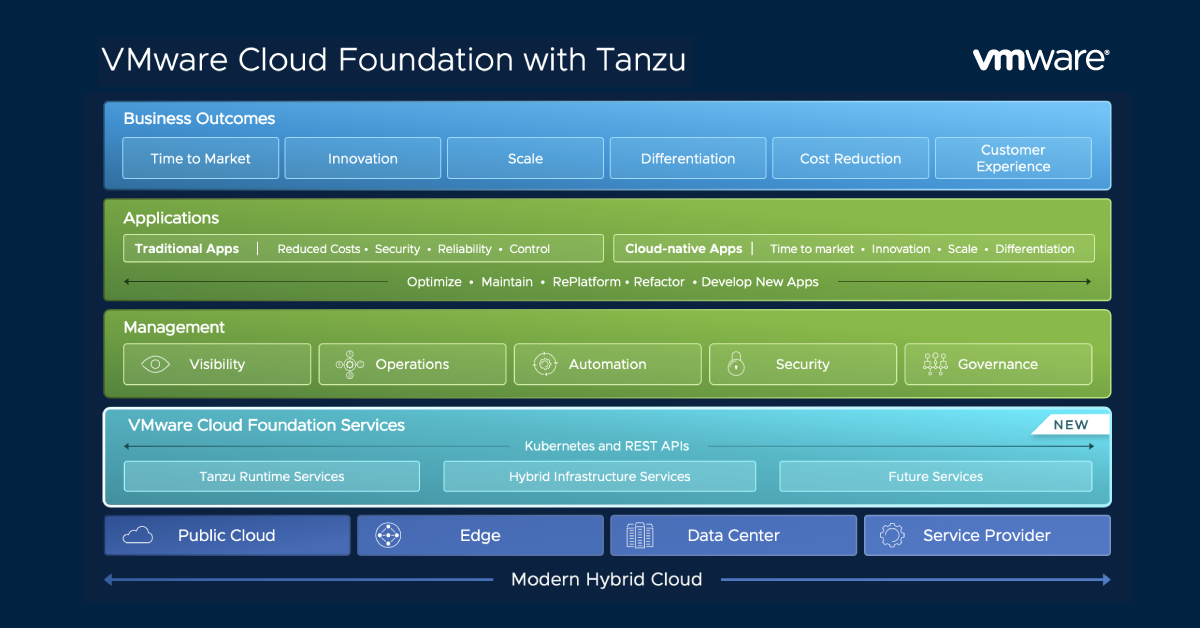Click the Security padlock icon
This screenshot has height=628, width=1200.
pyautogui.click(x=737, y=364)
